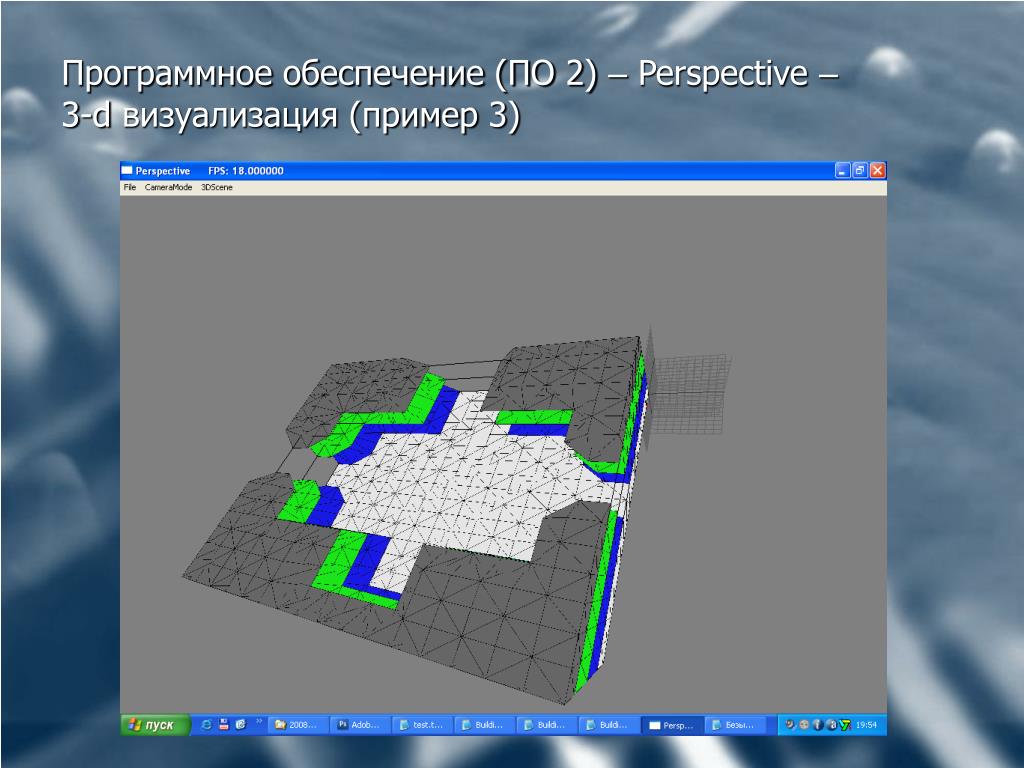Viewport: 1024px width, 768px height.
Task: Open the пуск Start button
Action: [x=155, y=725]
